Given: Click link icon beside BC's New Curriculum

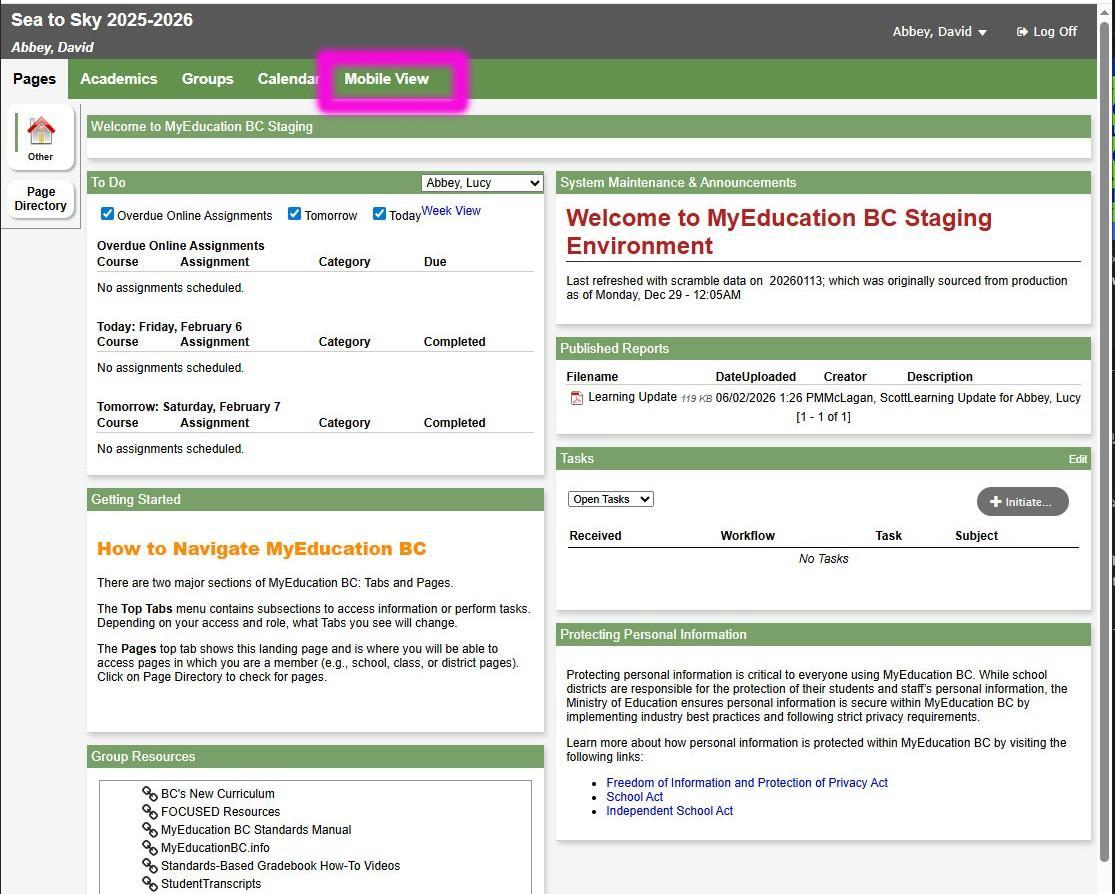Looking at the screenshot, I should 150,794.
